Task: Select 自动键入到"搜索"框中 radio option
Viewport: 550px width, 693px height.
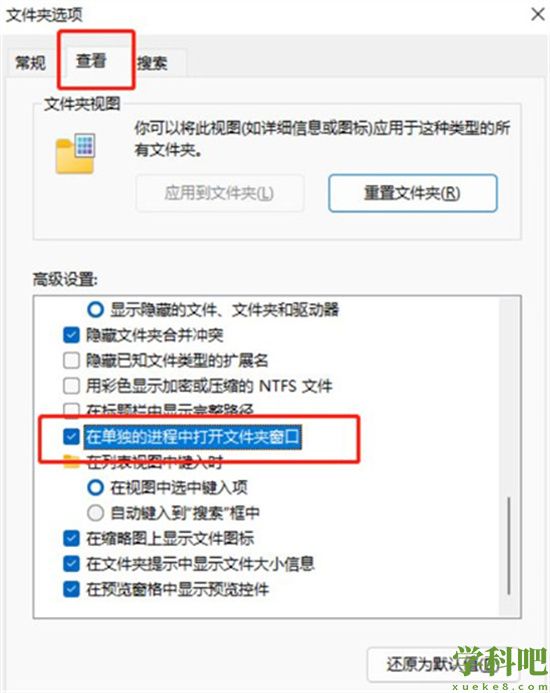Action: tap(95, 513)
